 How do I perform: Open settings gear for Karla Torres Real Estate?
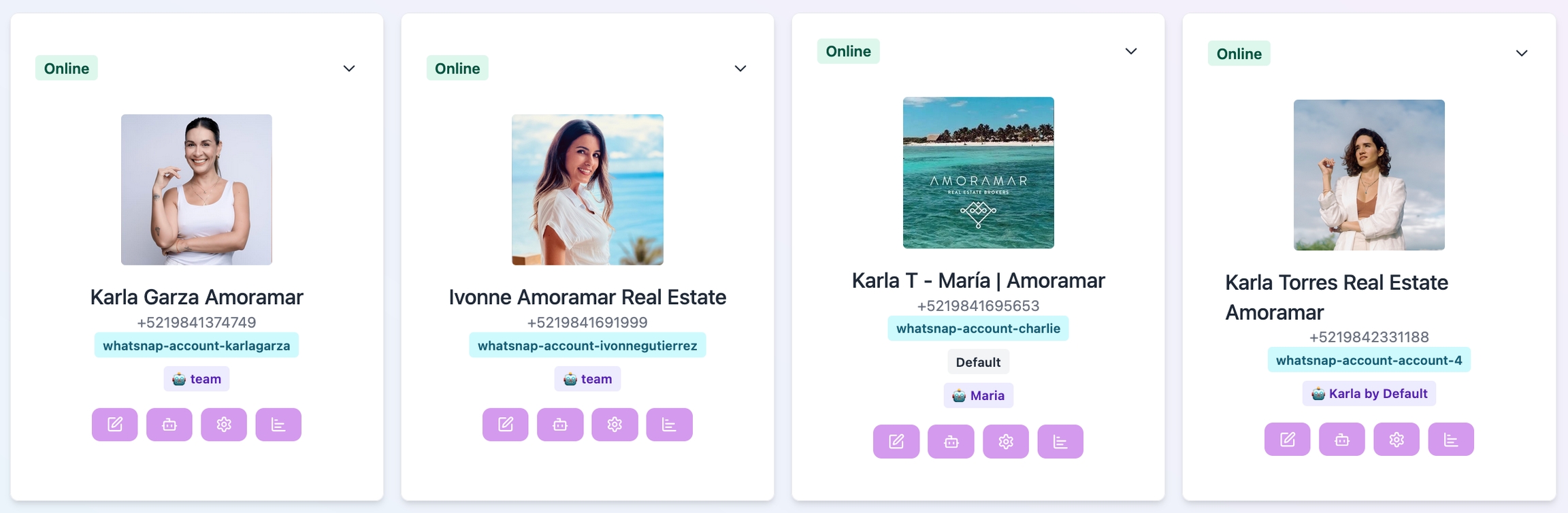[1396, 440]
